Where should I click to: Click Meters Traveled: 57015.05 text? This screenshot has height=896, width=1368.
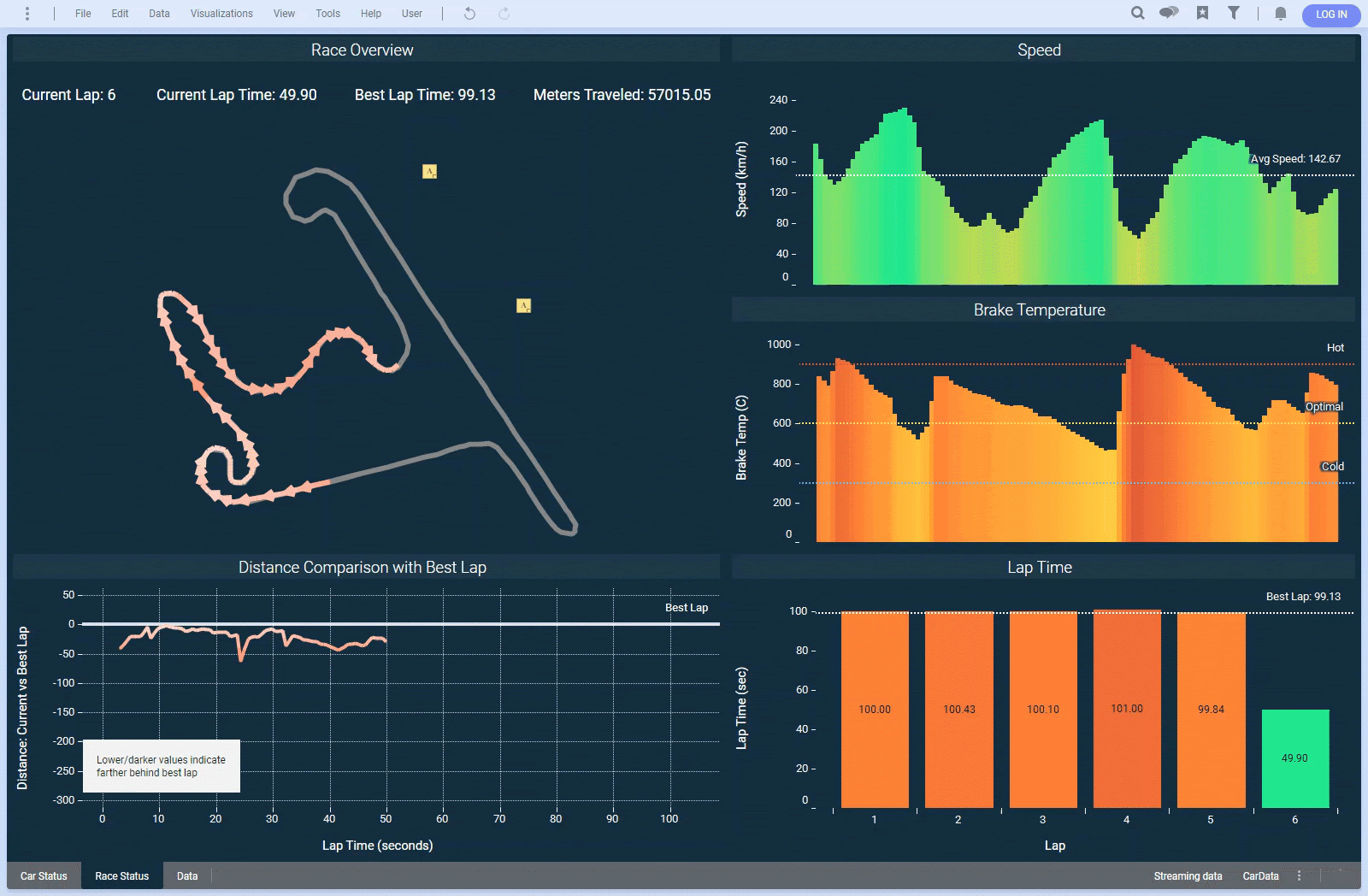pyautogui.click(x=622, y=95)
